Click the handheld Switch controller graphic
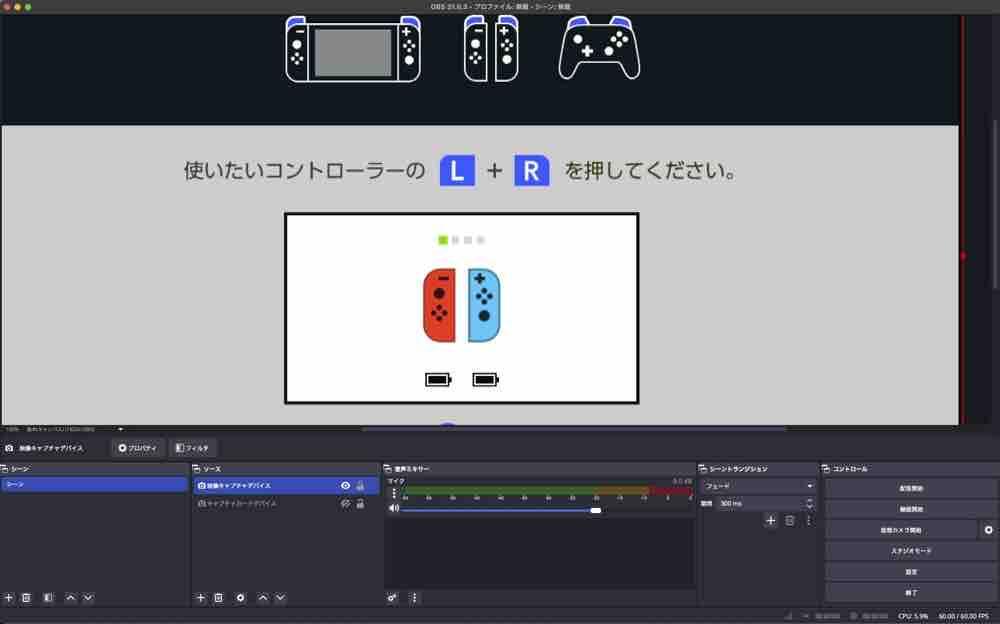Screen dimensions: 1000x624 [353, 49]
